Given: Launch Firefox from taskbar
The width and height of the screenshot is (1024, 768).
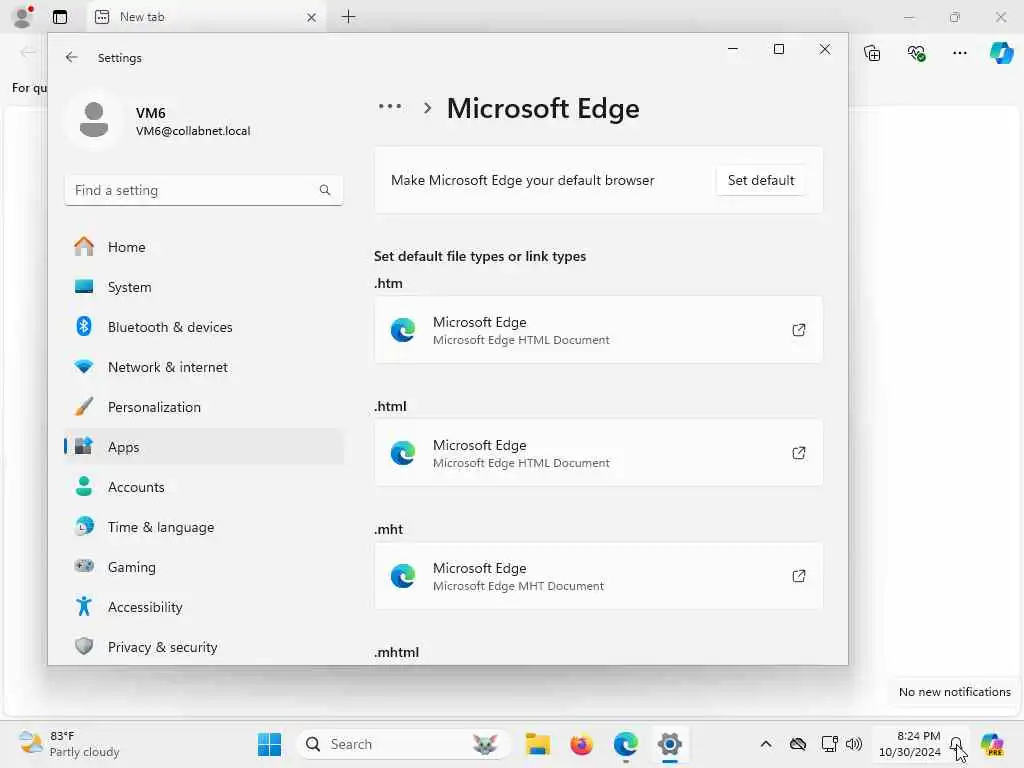Looking at the screenshot, I should point(581,744).
